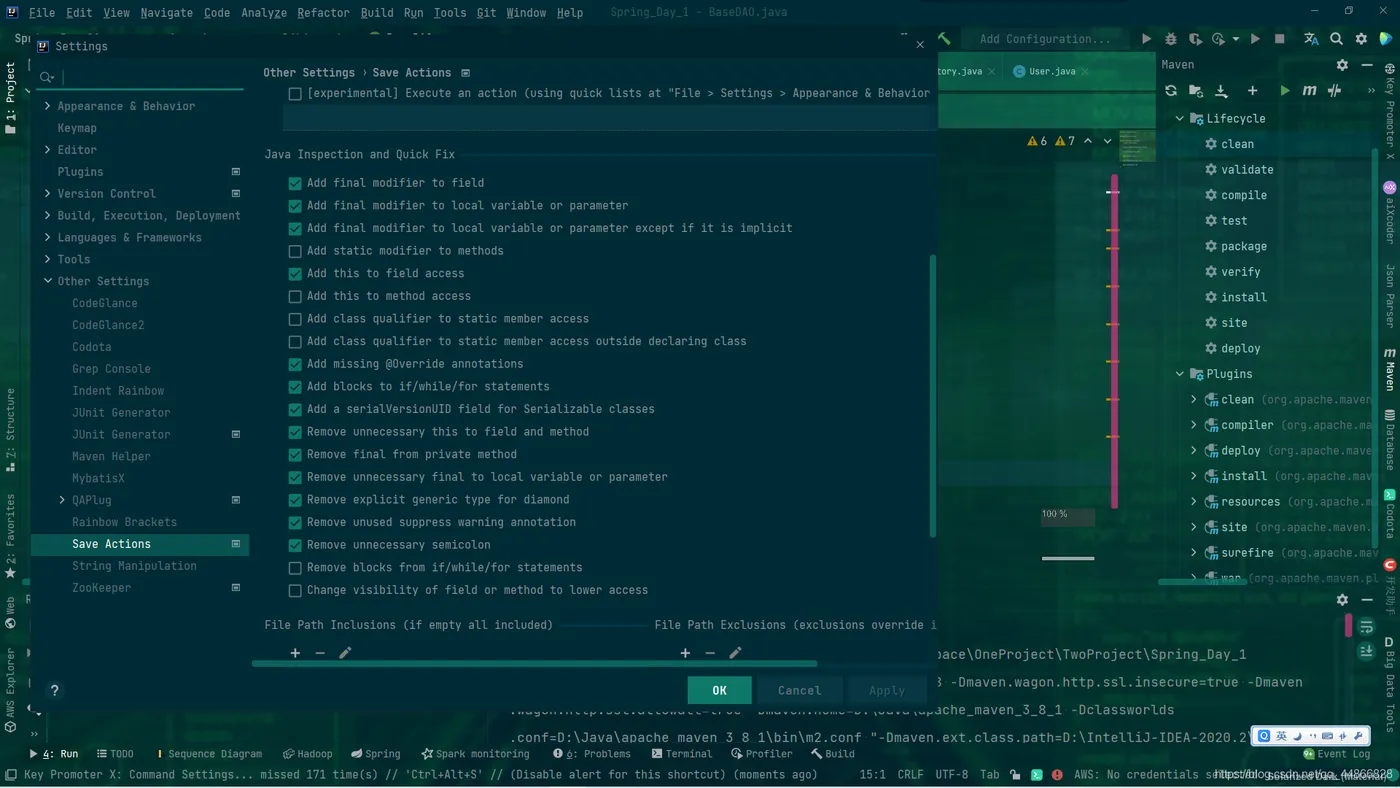
Task: Enable Add this to method access
Action: pos(295,296)
